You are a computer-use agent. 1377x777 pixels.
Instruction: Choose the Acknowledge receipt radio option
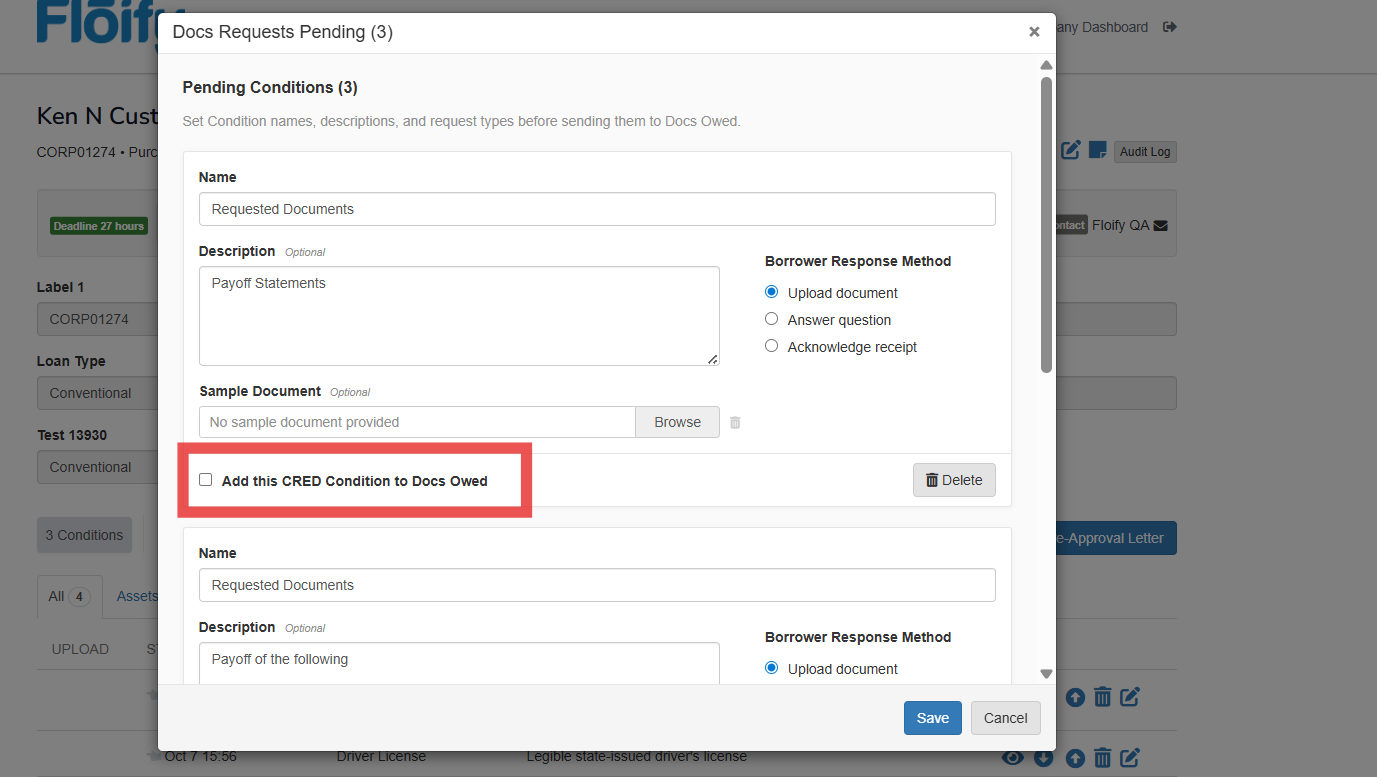point(771,346)
